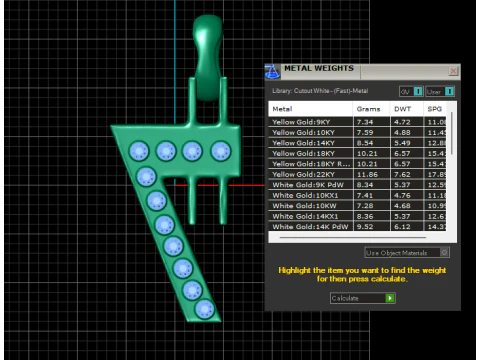The width and height of the screenshot is (480, 360).
Task: Select the Yellow Gold:22KY row
Action: tap(357, 174)
